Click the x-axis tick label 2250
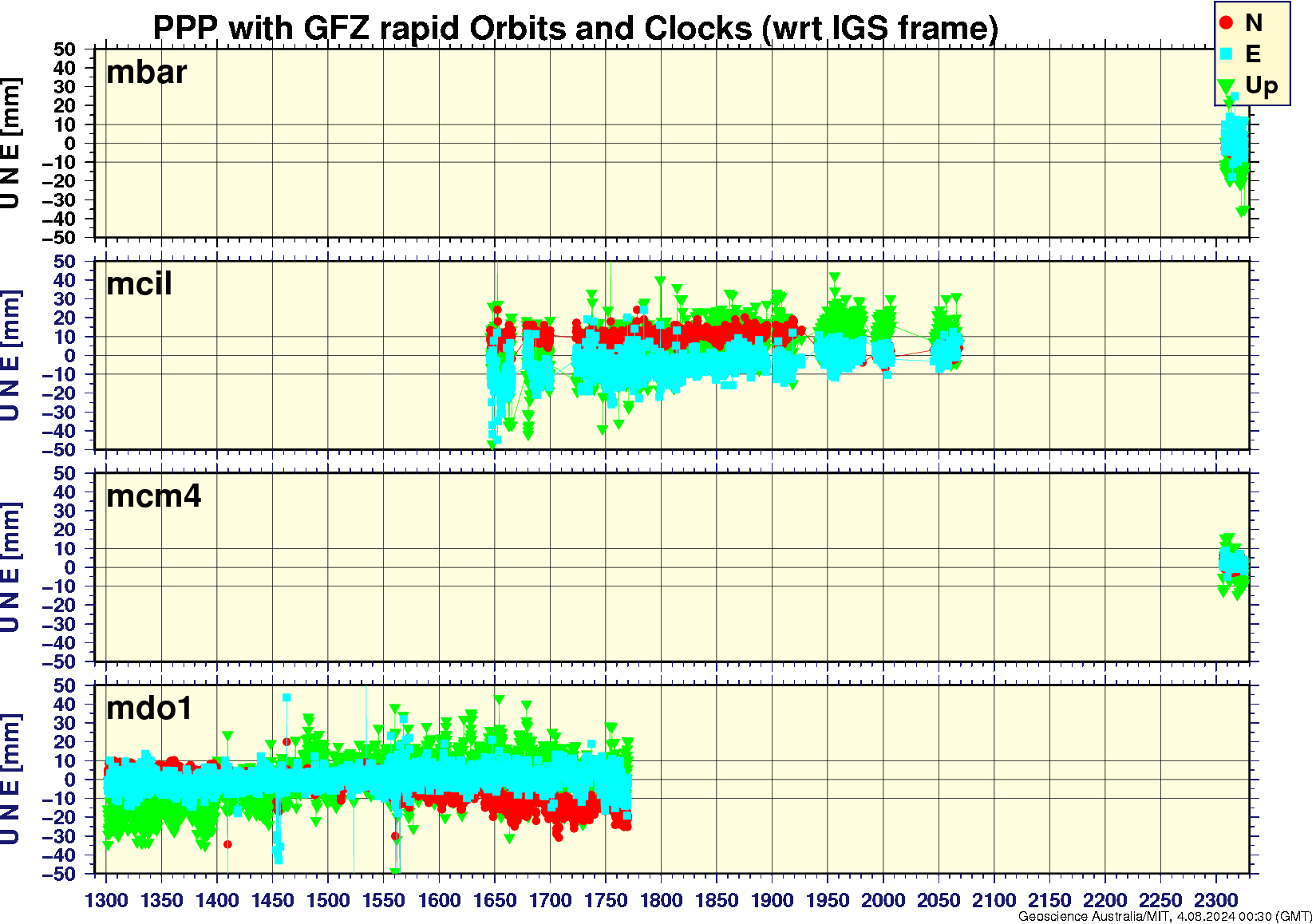This screenshot has width=1312, height=924. (x=1160, y=900)
